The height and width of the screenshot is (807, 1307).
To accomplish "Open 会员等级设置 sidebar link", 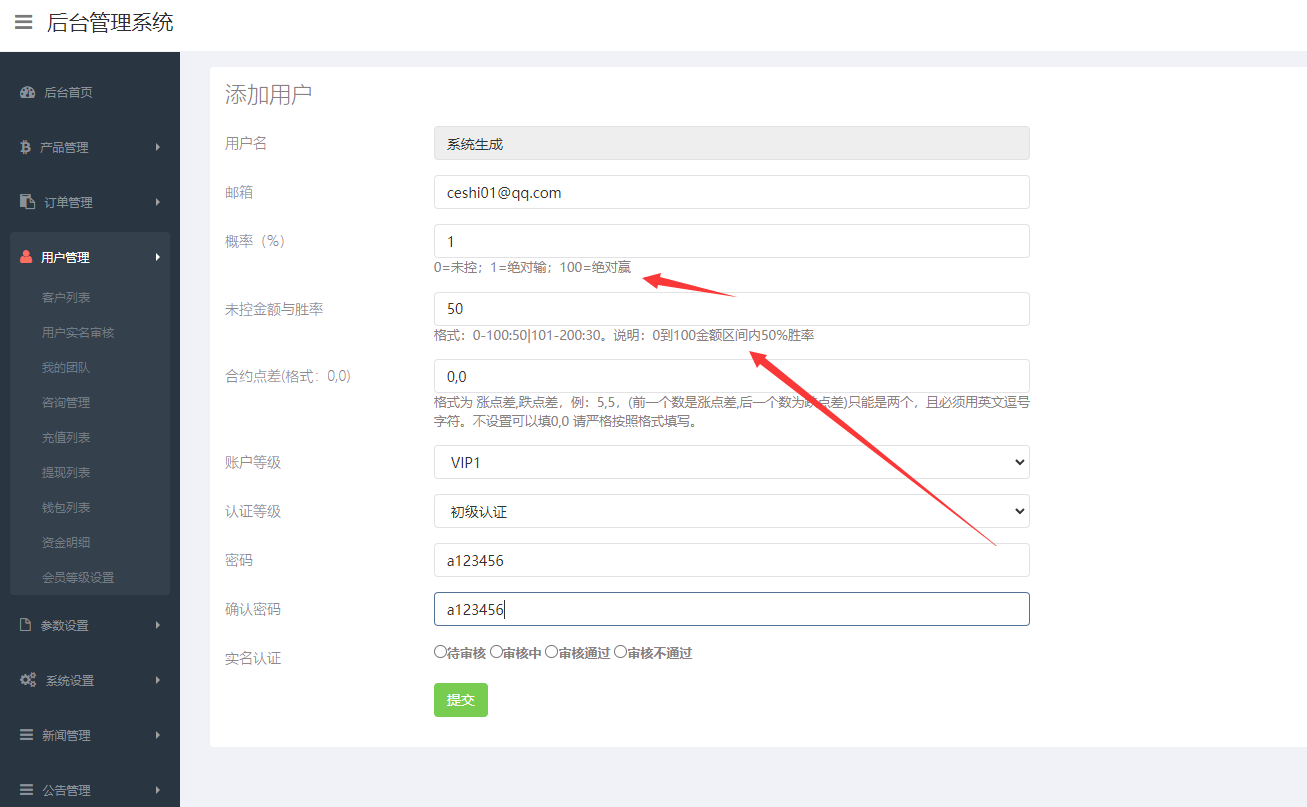I will coord(78,577).
